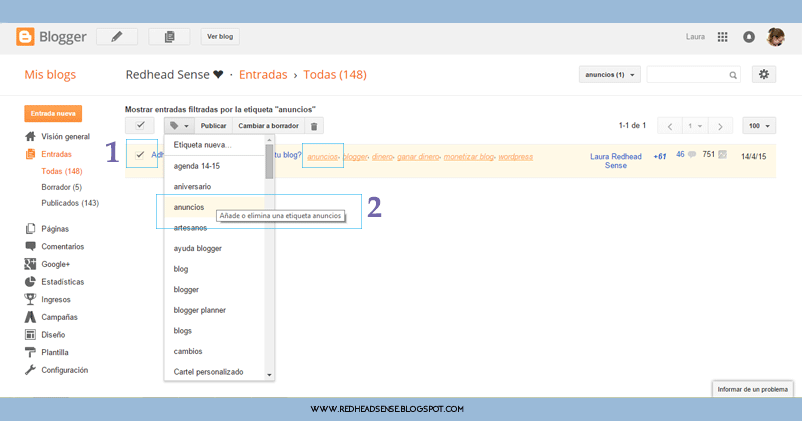The image size is (802, 421).
Task: Toggle the select-all checkbox in toolbar
Action: (x=140, y=125)
